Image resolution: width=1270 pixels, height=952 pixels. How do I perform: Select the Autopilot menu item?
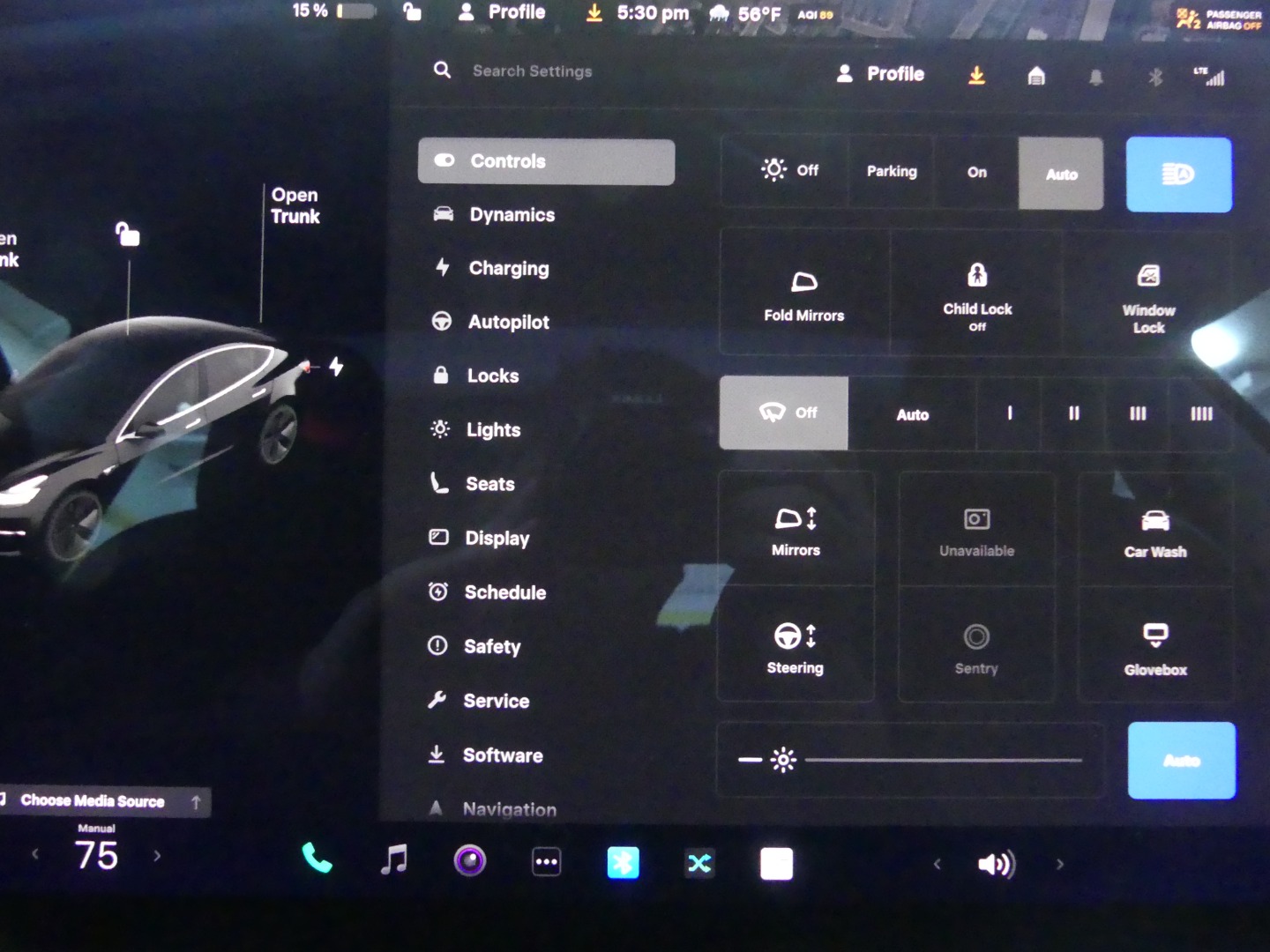[508, 323]
